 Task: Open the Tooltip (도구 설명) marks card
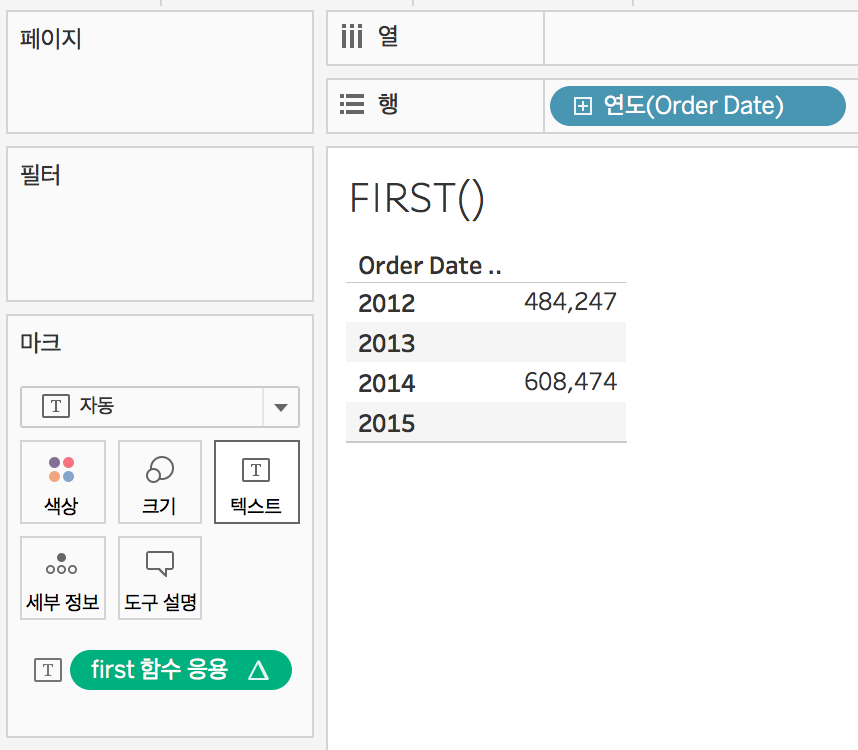(x=160, y=578)
